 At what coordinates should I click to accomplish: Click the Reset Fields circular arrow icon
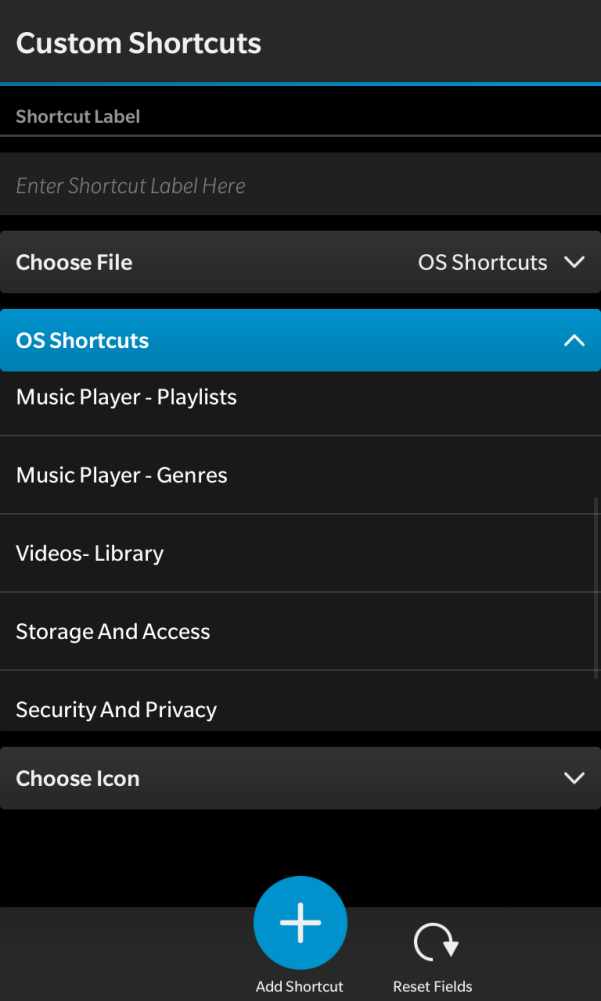tap(435, 944)
